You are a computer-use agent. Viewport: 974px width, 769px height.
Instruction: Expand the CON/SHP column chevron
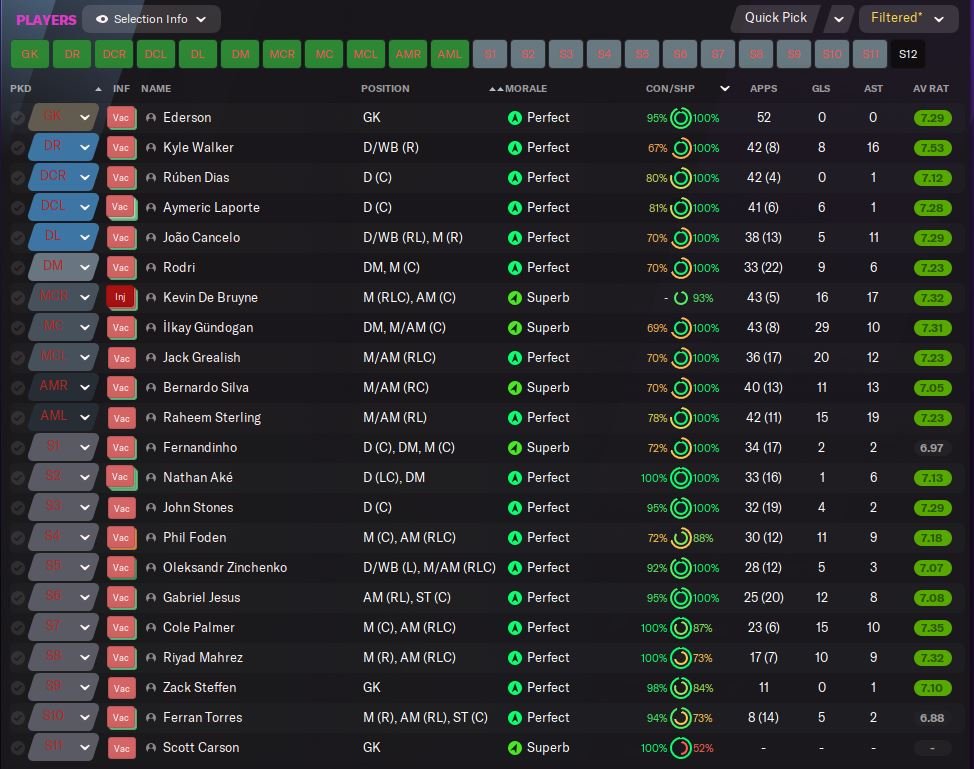point(724,89)
